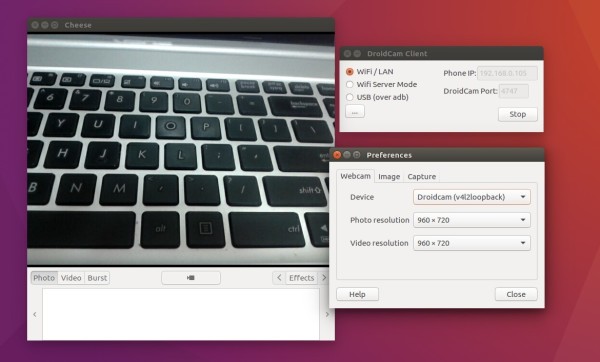Expand the Video resolution dropdown
The width and height of the screenshot is (600, 362).
point(472,243)
